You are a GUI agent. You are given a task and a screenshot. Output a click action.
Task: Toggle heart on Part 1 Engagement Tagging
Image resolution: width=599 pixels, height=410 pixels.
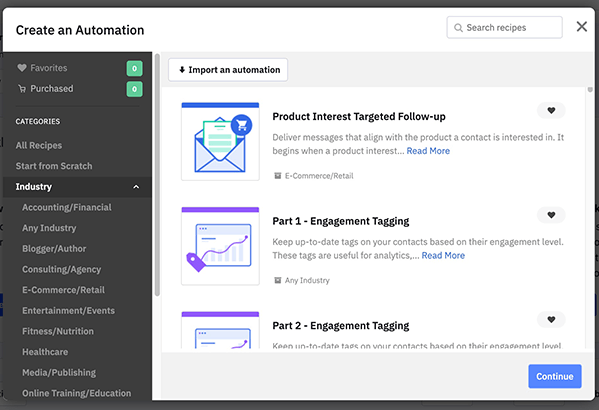click(x=551, y=215)
